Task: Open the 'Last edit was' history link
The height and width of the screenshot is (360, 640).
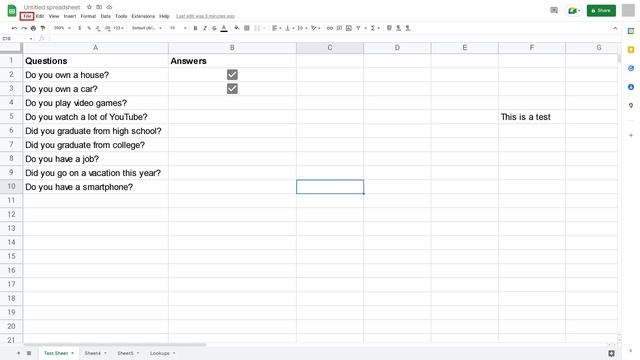Action: [205, 16]
